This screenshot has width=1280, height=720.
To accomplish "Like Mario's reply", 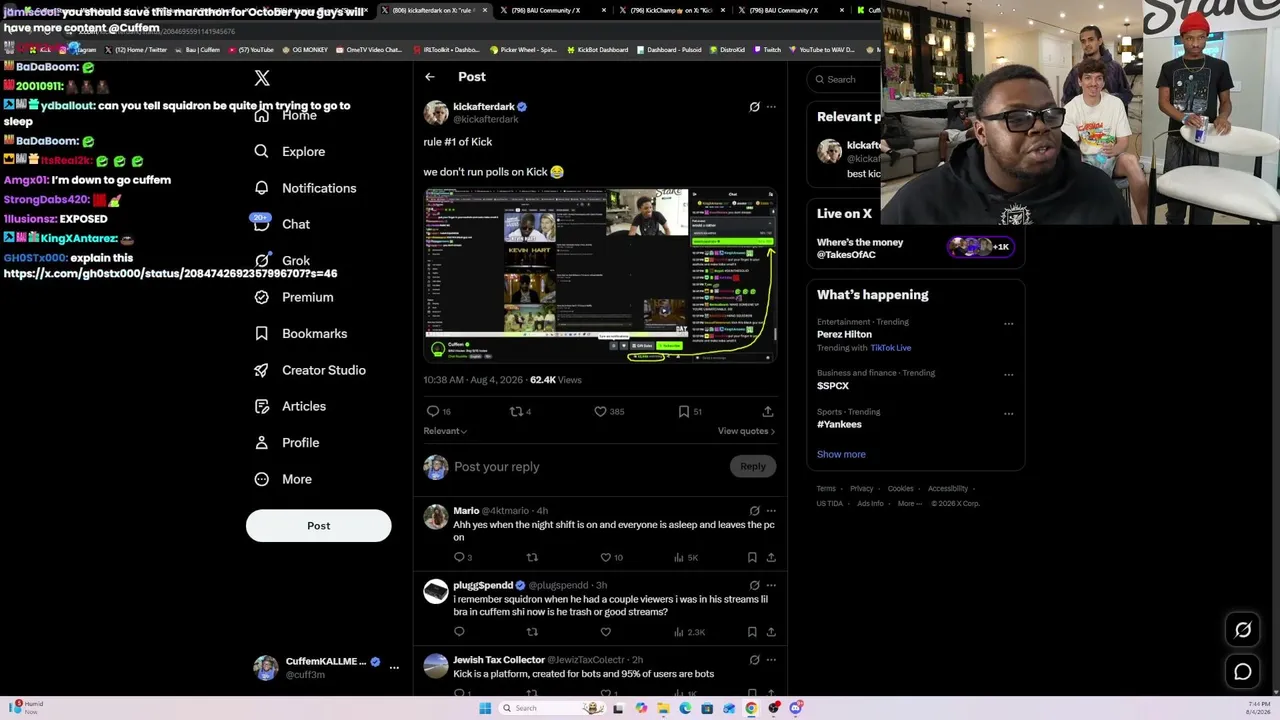I will (605, 558).
